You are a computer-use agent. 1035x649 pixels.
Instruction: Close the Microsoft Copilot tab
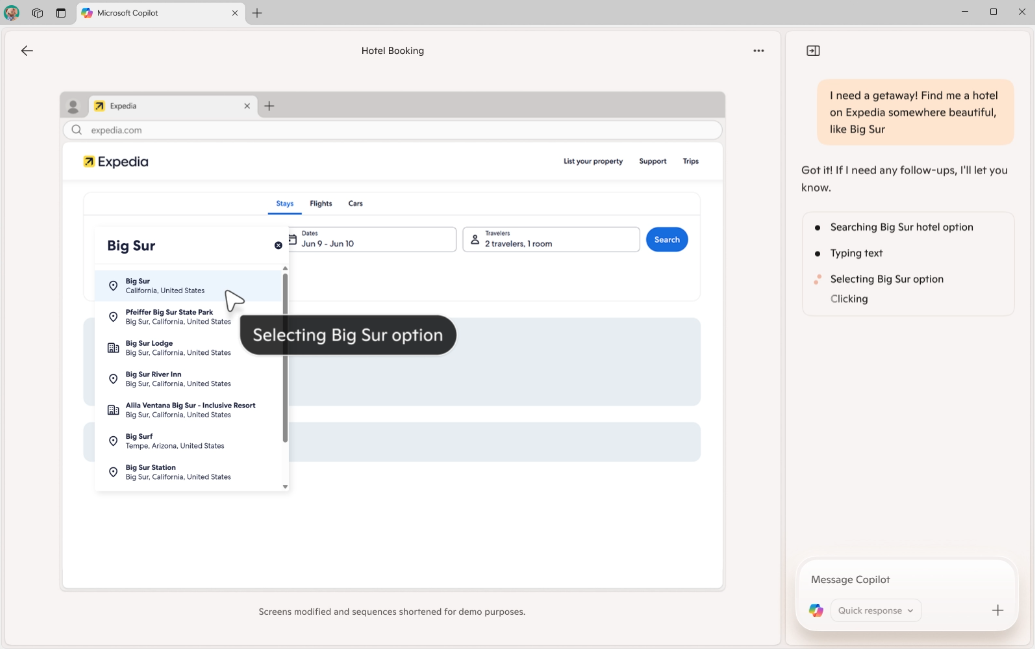[234, 13]
